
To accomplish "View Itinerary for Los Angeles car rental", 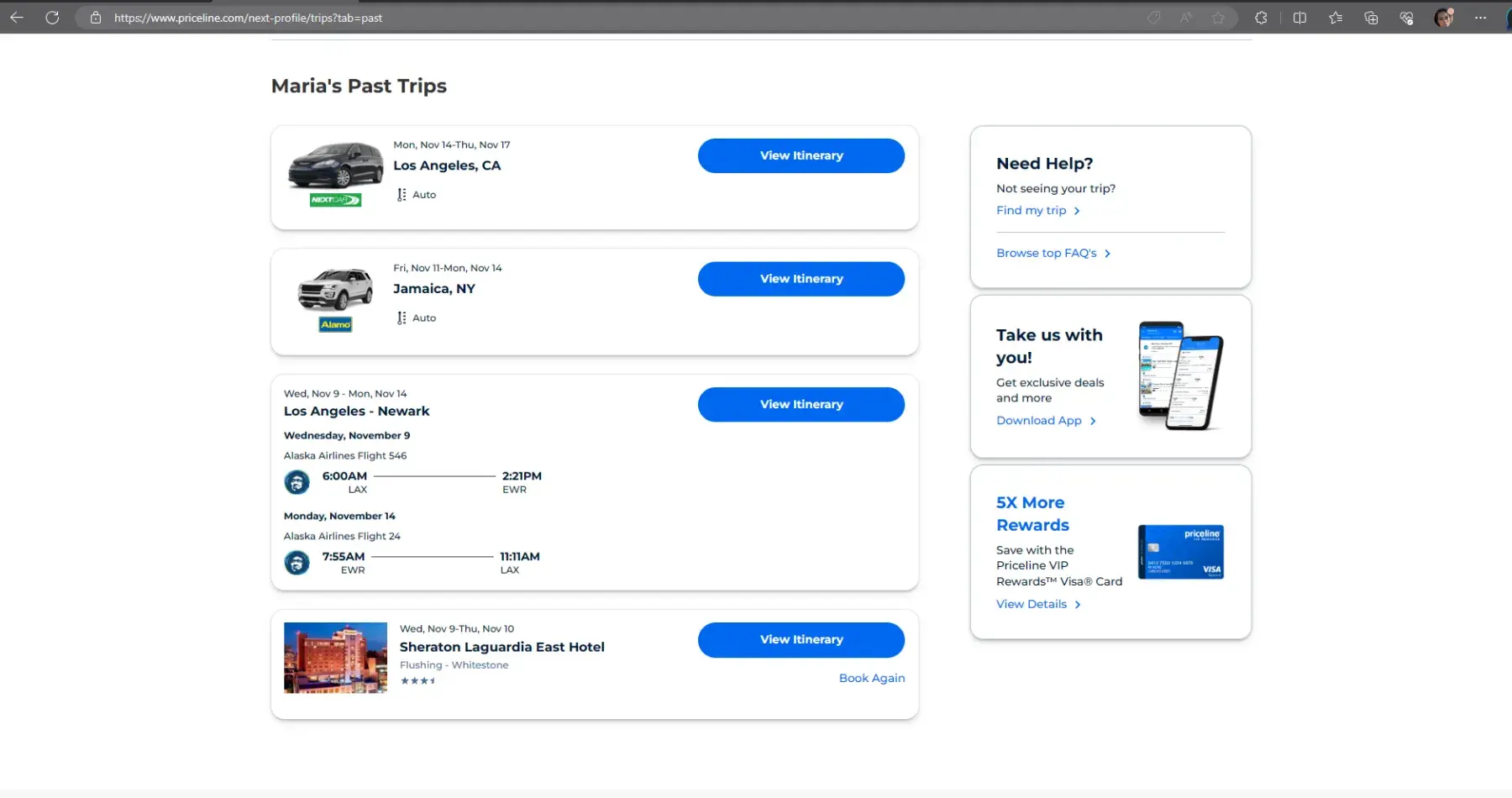I will [801, 156].
